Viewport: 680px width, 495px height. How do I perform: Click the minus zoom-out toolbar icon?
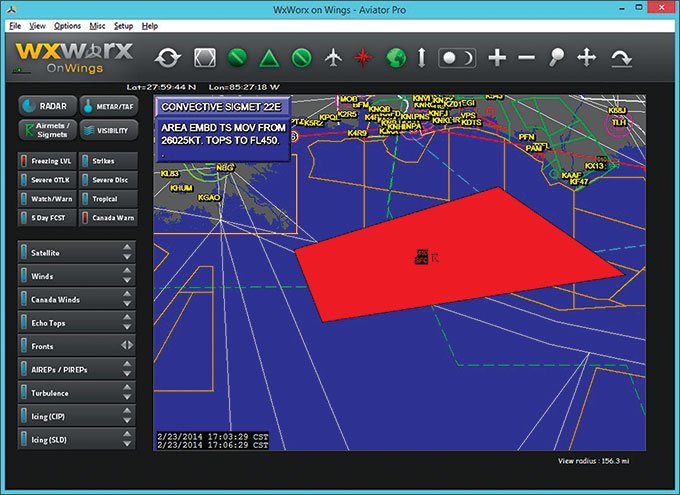(527, 58)
